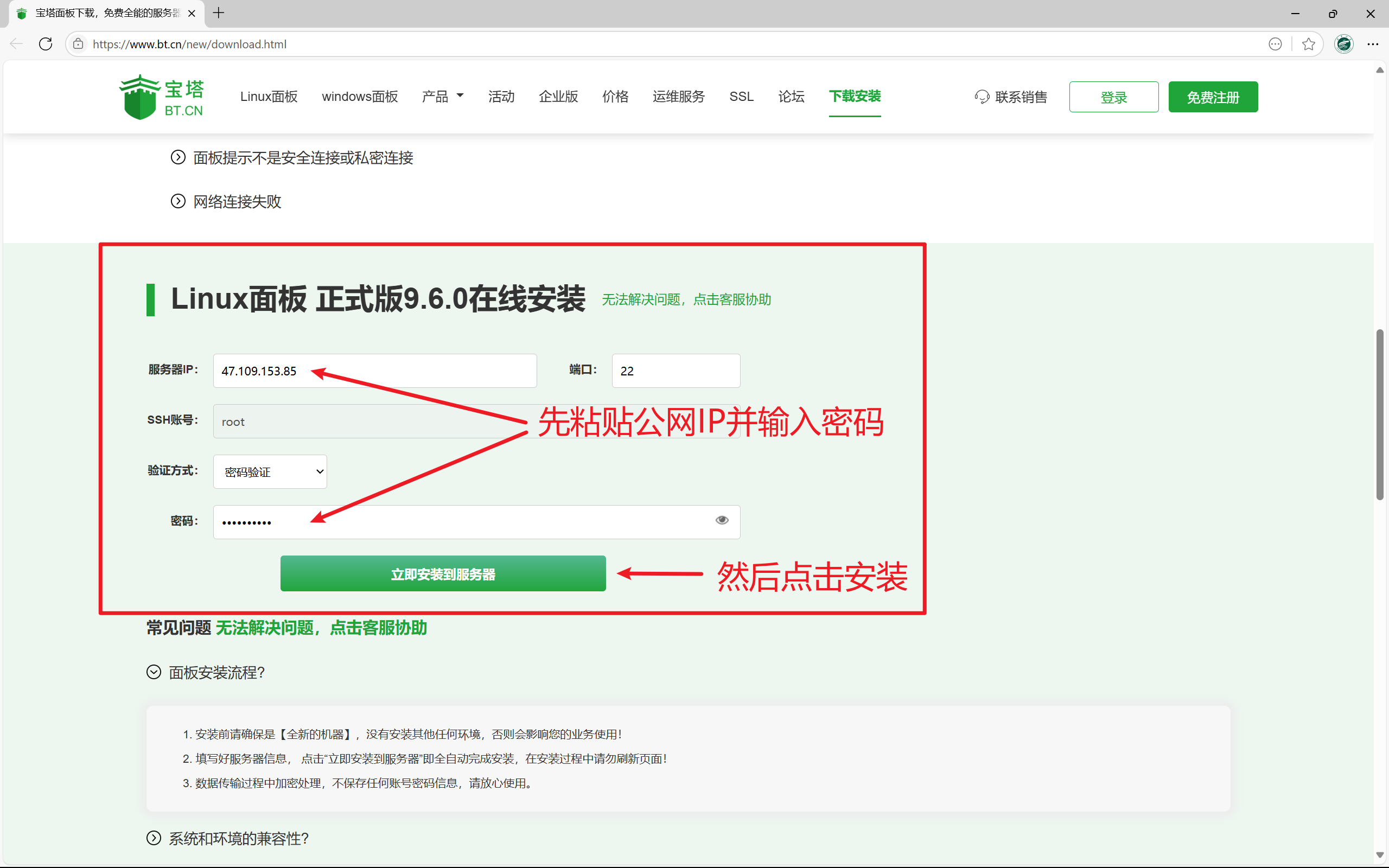Add page to favorites star icon
This screenshot has width=1389, height=868.
click(x=1309, y=44)
